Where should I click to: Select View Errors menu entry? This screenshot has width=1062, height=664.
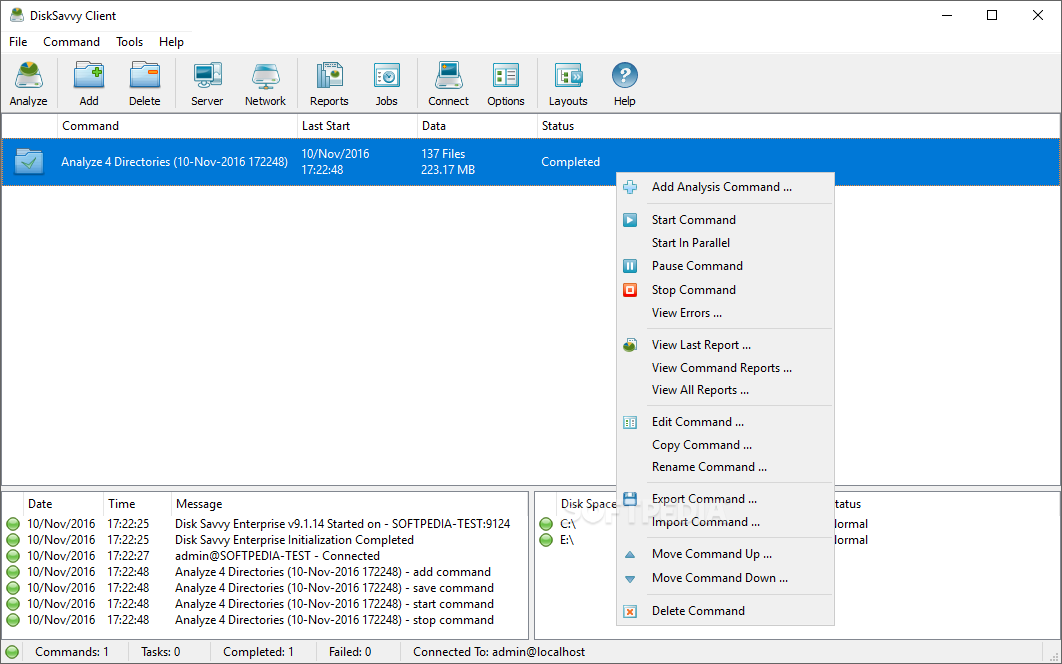point(725,312)
